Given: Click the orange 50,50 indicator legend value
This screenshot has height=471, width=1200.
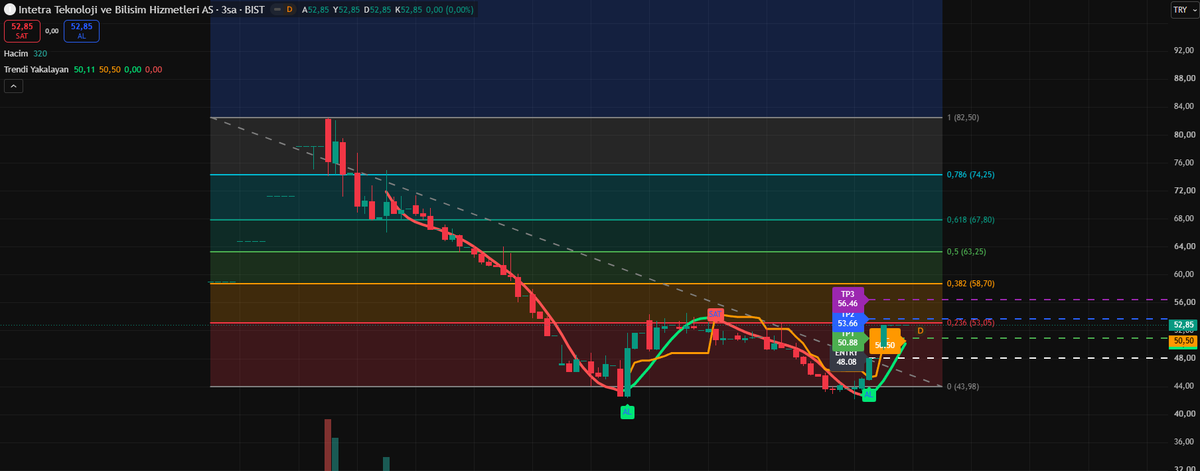Looking at the screenshot, I should [108, 70].
